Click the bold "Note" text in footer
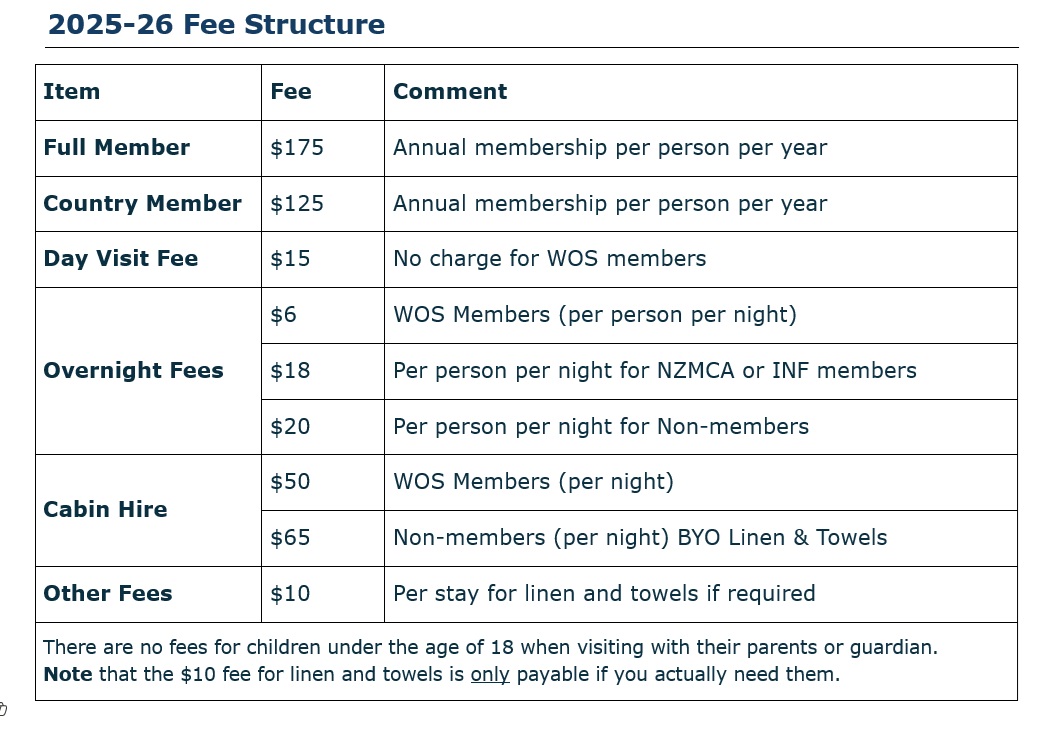The width and height of the screenshot is (1049, 729). pyautogui.click(x=67, y=675)
